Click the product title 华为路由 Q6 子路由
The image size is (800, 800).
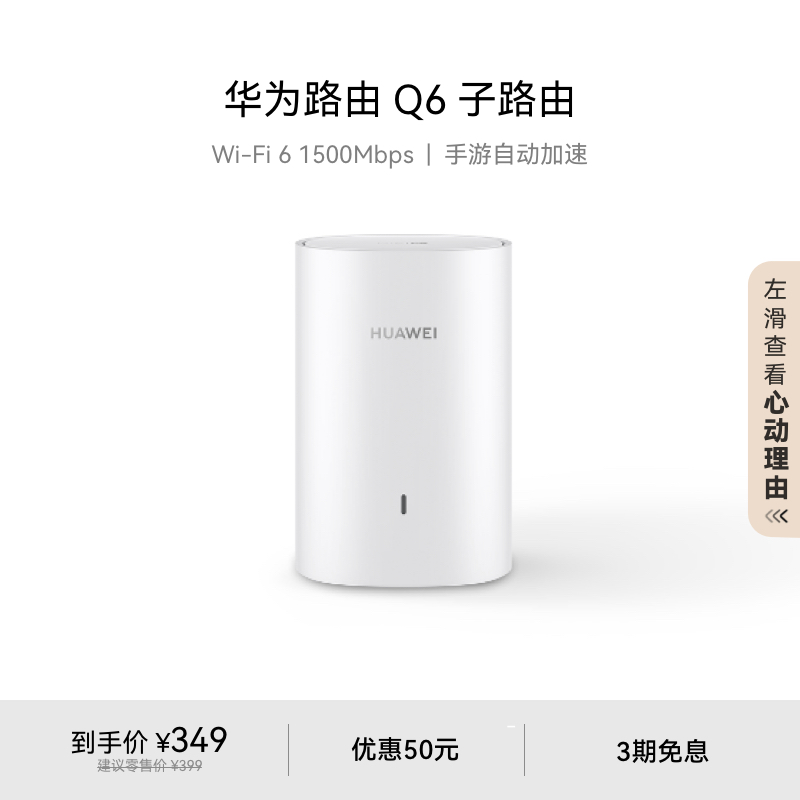(x=400, y=99)
